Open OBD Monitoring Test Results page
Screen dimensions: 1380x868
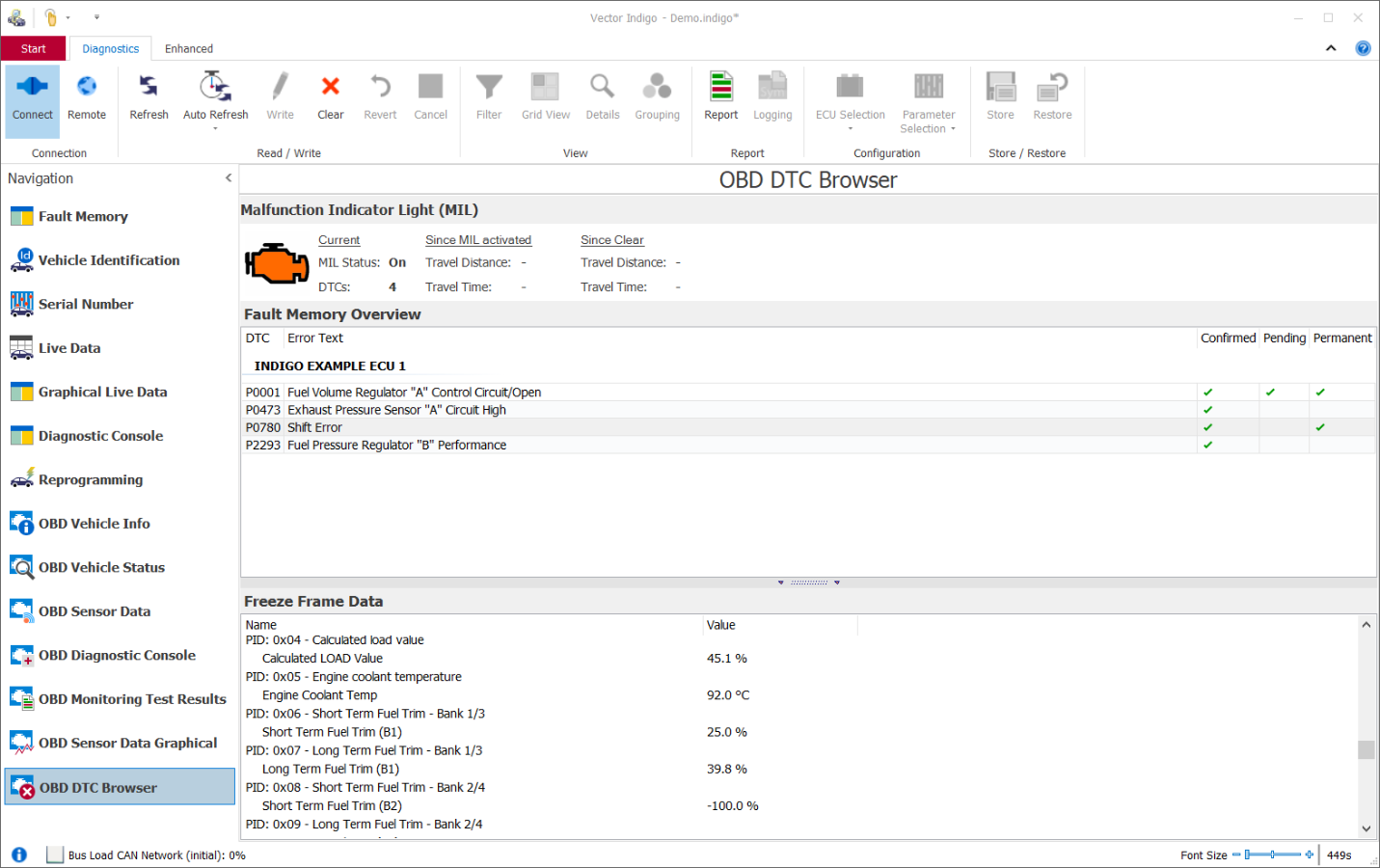click(x=120, y=699)
